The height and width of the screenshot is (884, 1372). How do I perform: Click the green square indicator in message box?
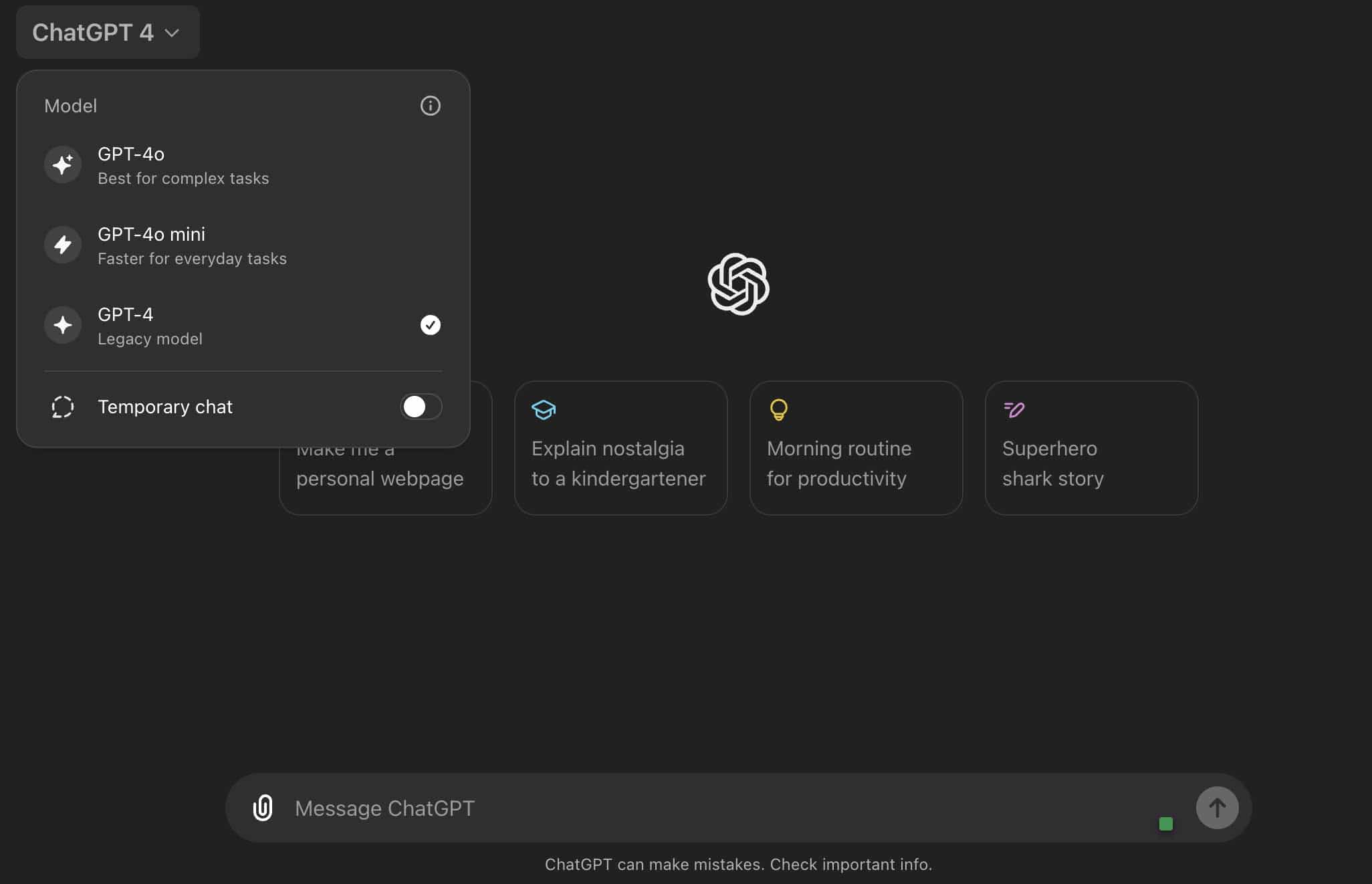coord(1166,824)
